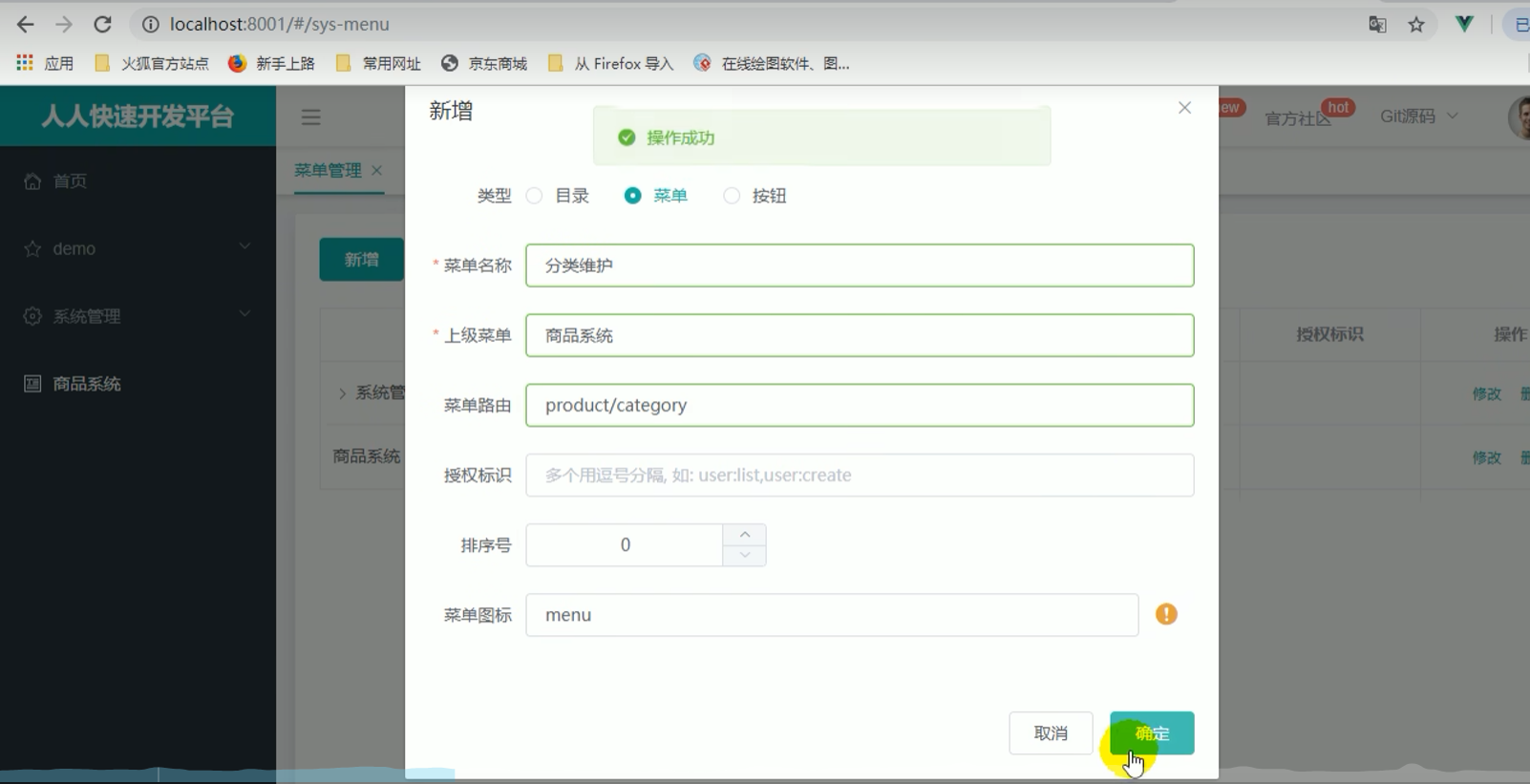Bookmark this page with the star
The image size is (1530, 784).
[1416, 25]
